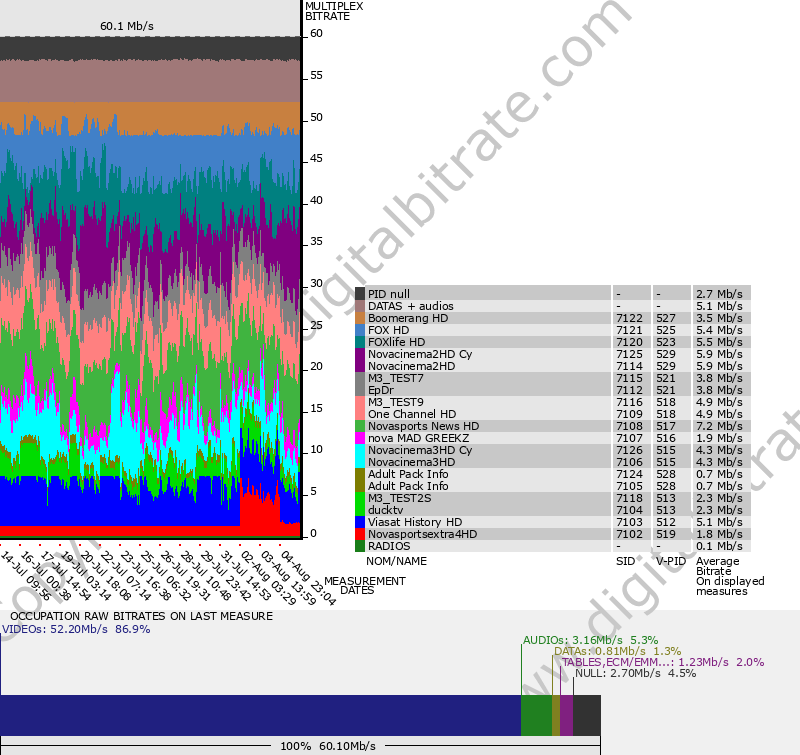The height and width of the screenshot is (755, 800).
Task: Select the Viasat History HD row label
Action: click(x=414, y=522)
